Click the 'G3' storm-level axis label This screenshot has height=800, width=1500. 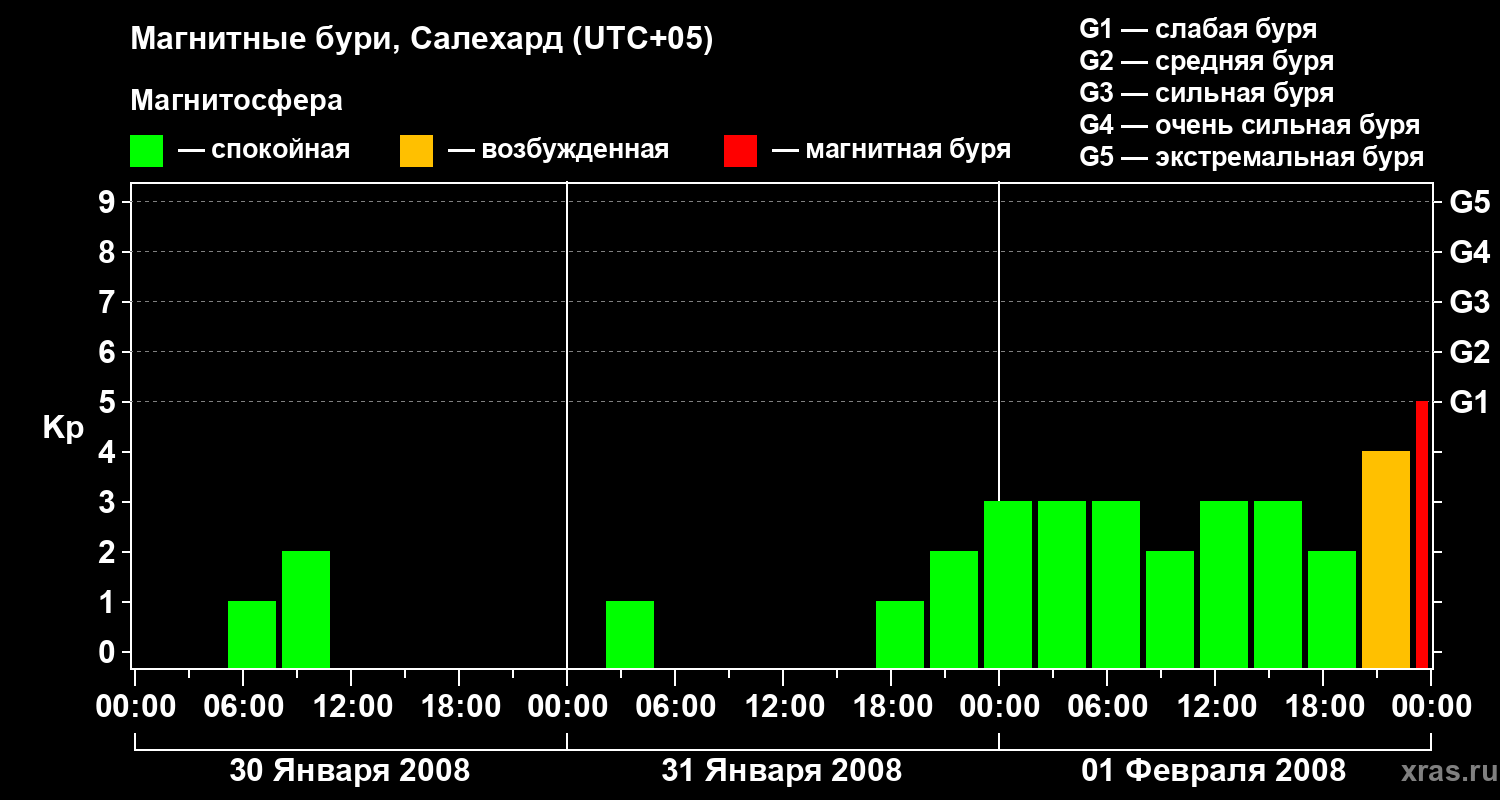pos(1470,302)
